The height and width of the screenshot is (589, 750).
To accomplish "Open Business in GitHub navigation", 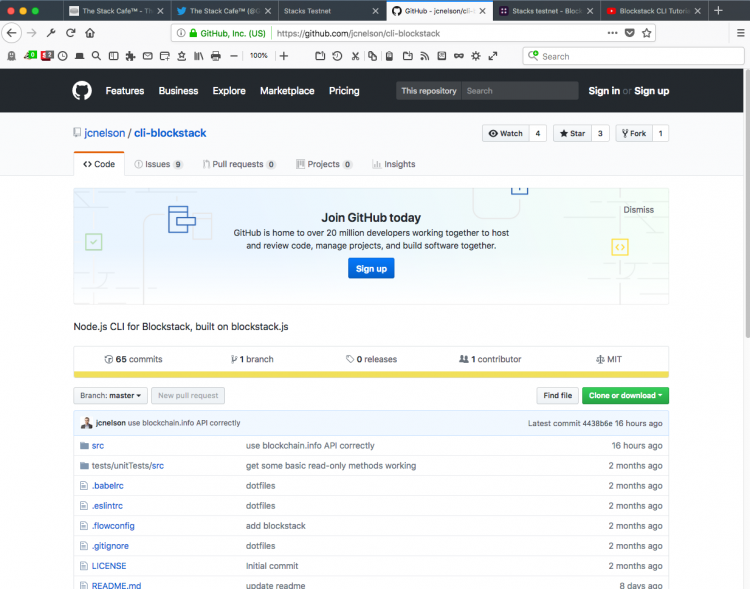I will coord(178,91).
